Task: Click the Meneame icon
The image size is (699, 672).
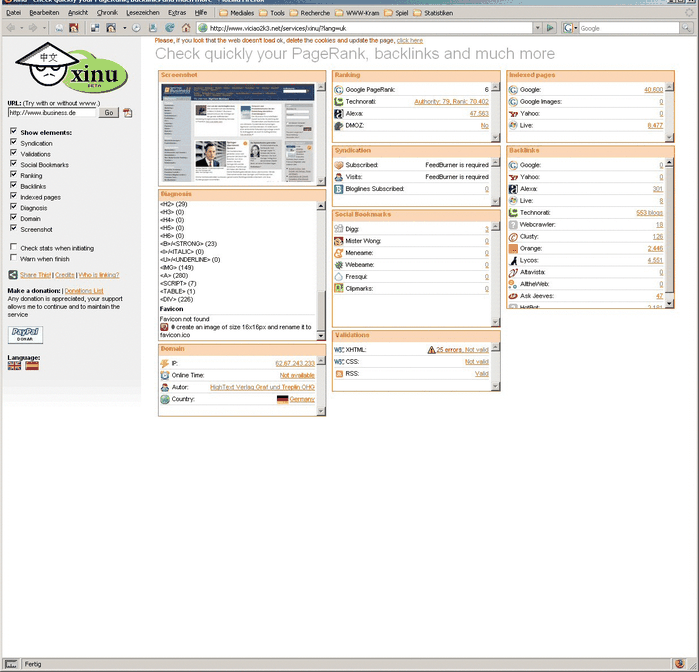Action: [x=339, y=253]
